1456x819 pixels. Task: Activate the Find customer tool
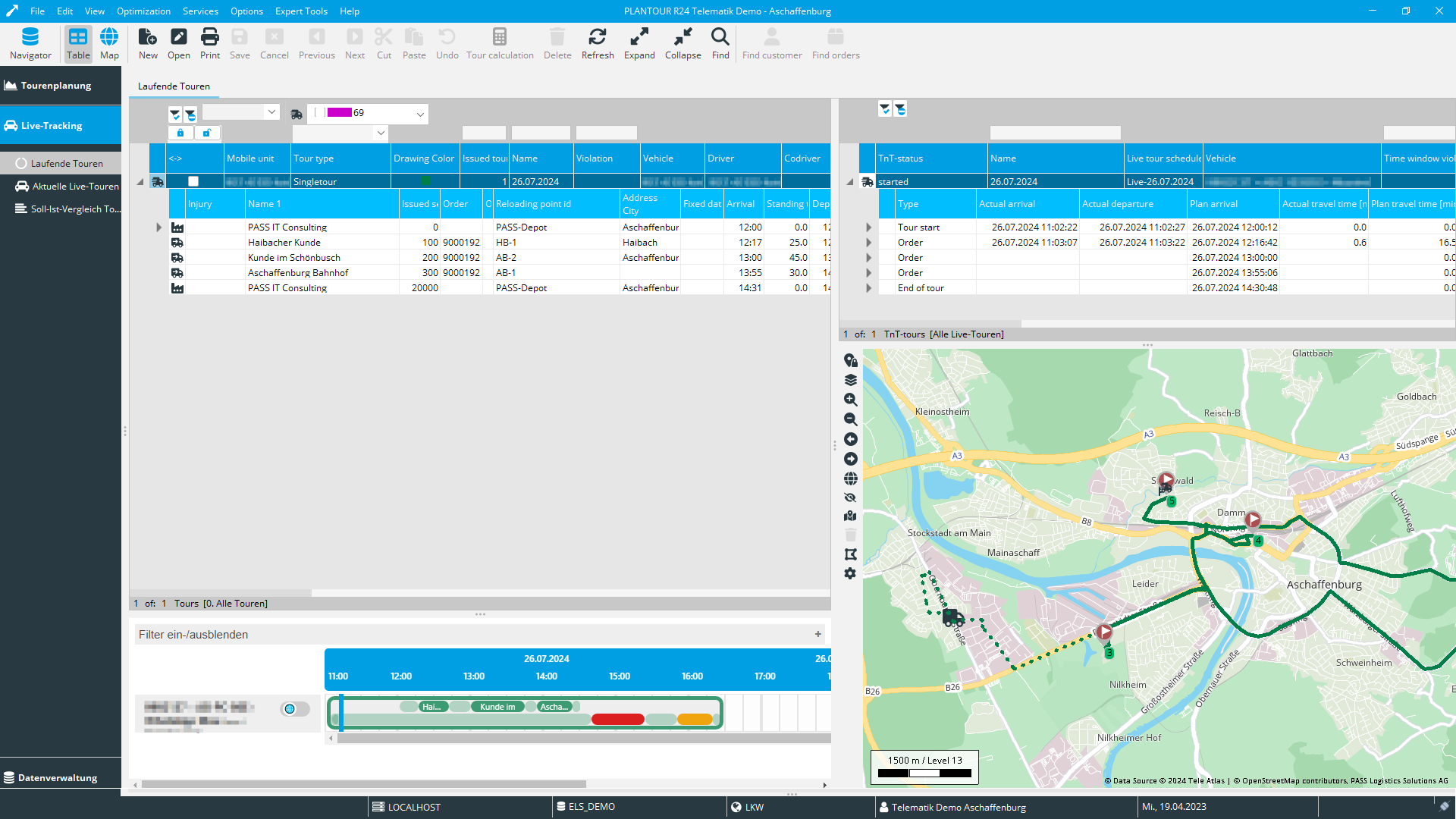coord(771,42)
